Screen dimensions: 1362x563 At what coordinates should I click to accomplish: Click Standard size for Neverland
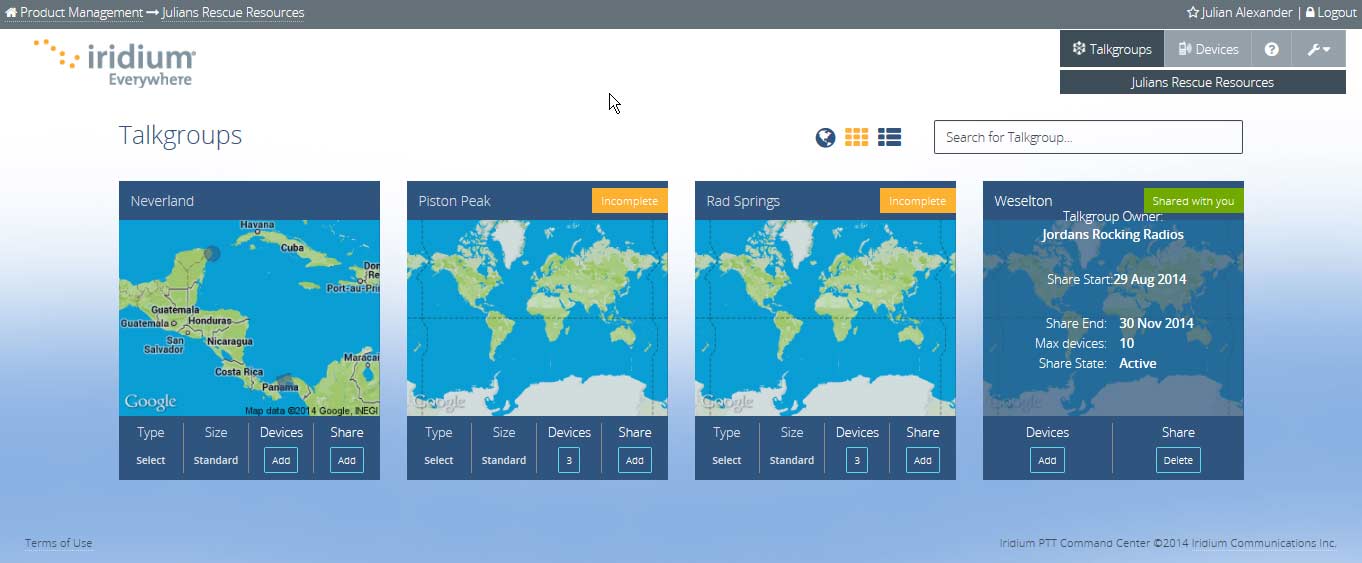coord(216,460)
